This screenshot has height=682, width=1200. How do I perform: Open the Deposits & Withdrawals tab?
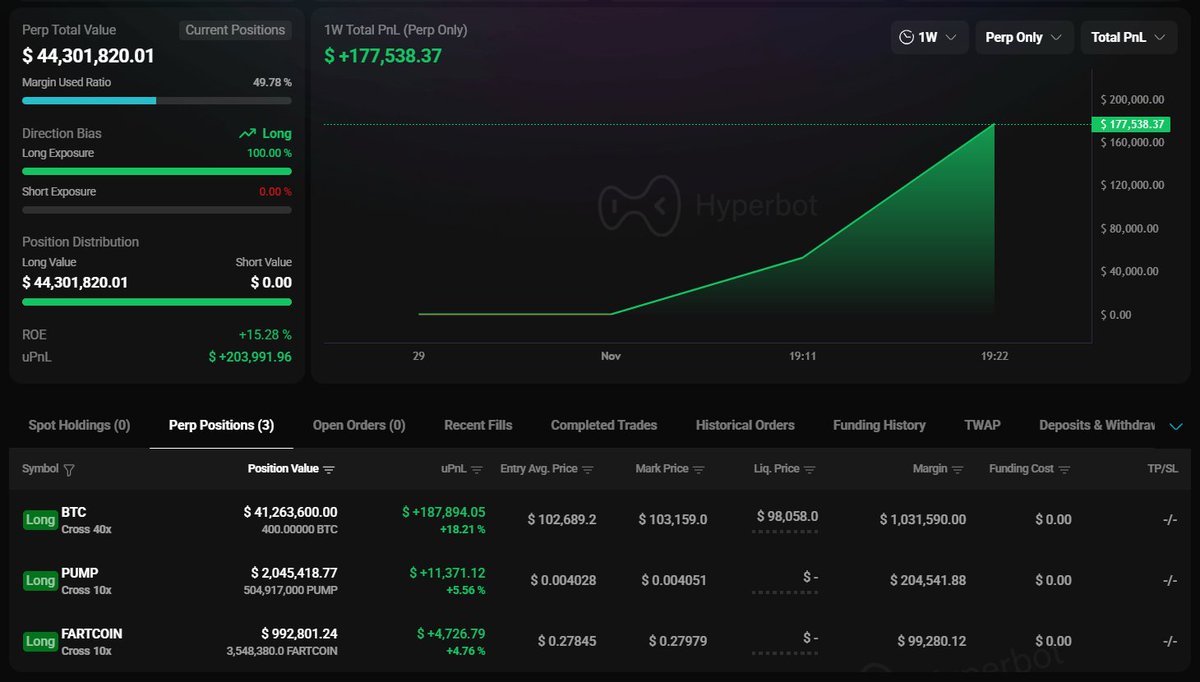(x=1097, y=425)
